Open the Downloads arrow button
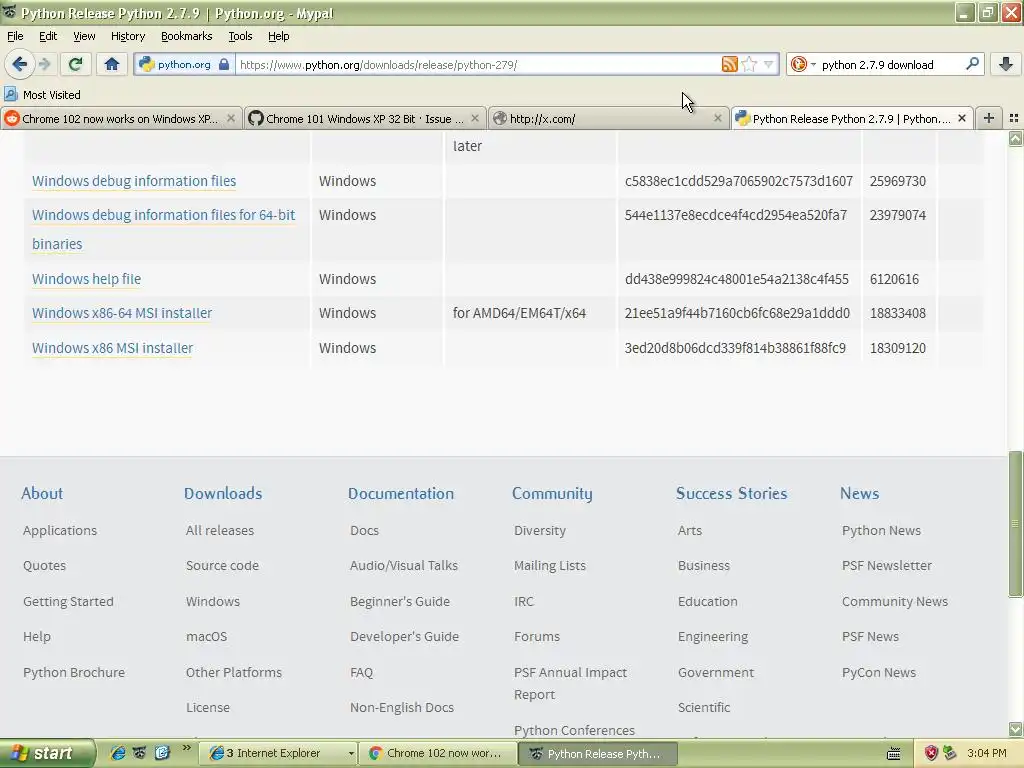The width and height of the screenshot is (1024, 768). (1006, 64)
